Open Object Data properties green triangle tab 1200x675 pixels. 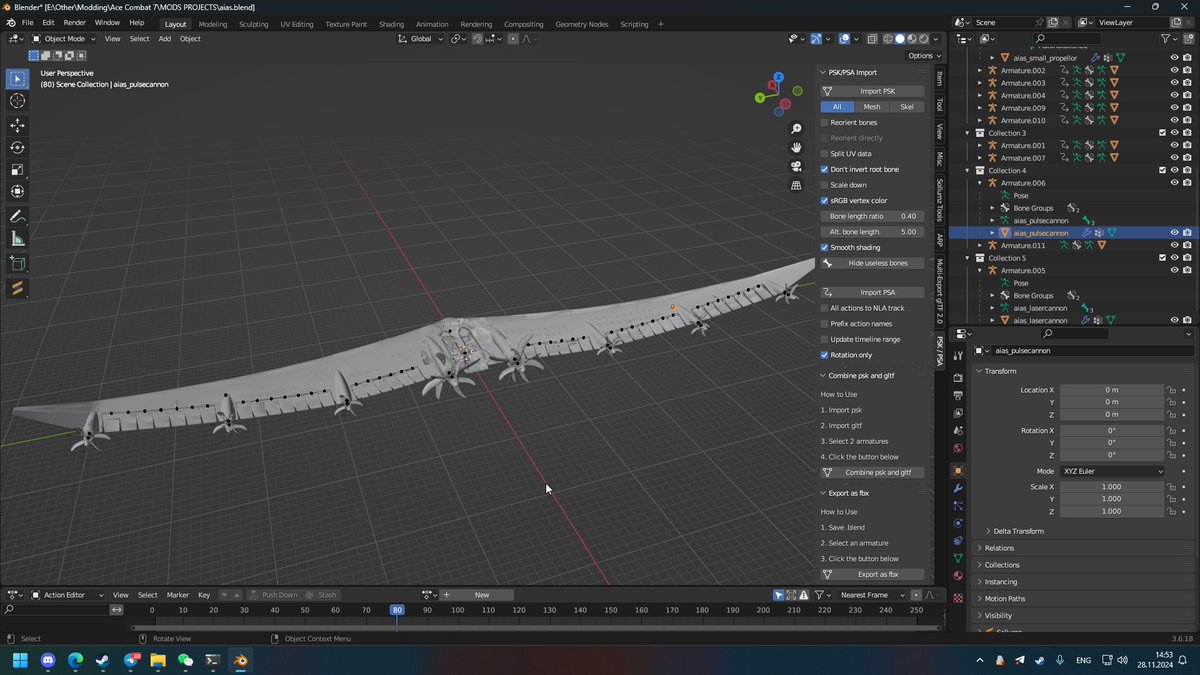[958, 558]
